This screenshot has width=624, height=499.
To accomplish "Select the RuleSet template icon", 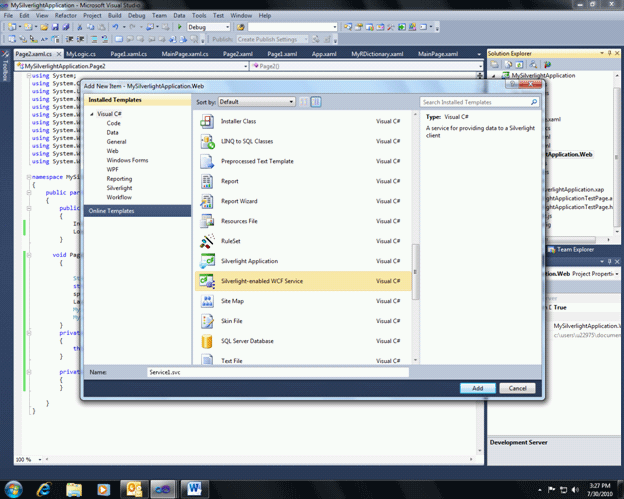I will 207,241.
